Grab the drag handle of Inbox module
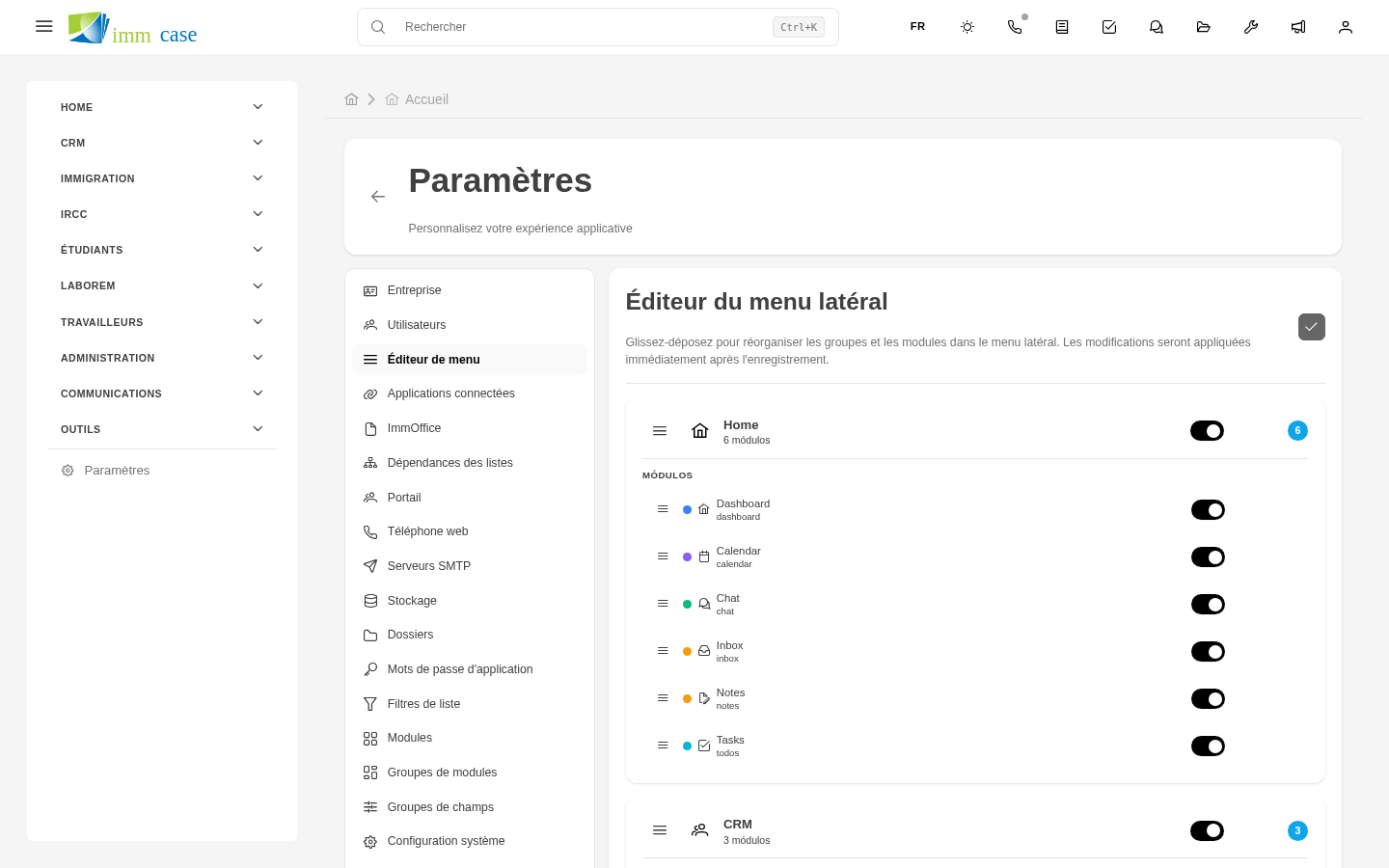1389x868 pixels. pos(663,651)
